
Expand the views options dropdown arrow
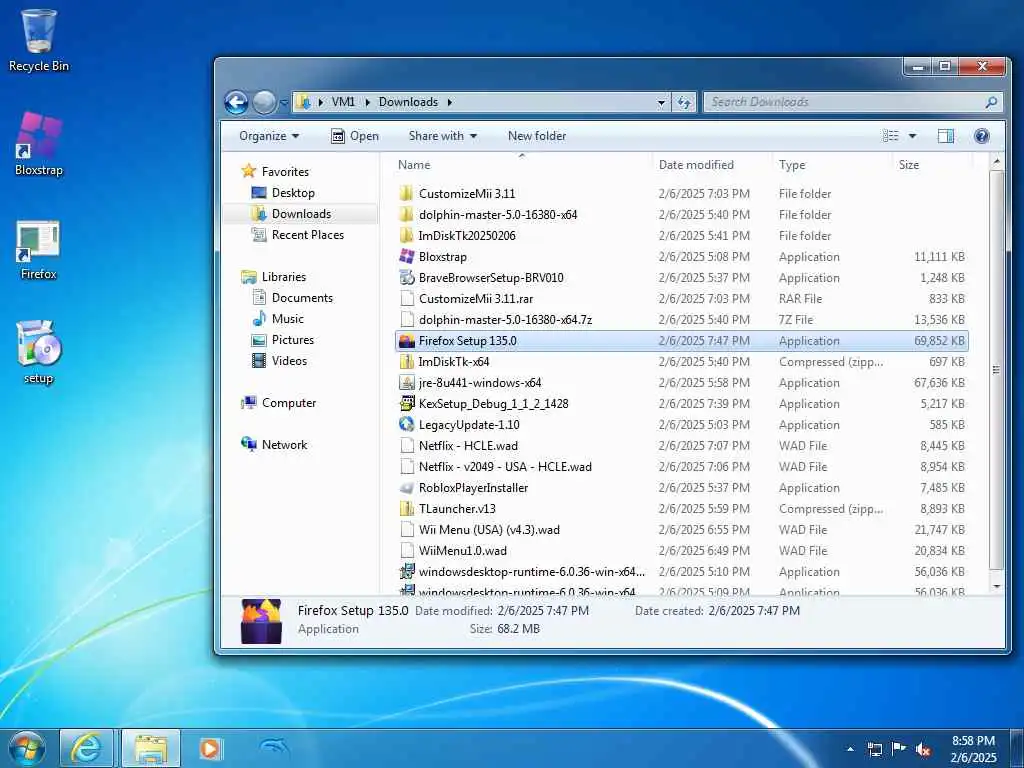(912, 136)
